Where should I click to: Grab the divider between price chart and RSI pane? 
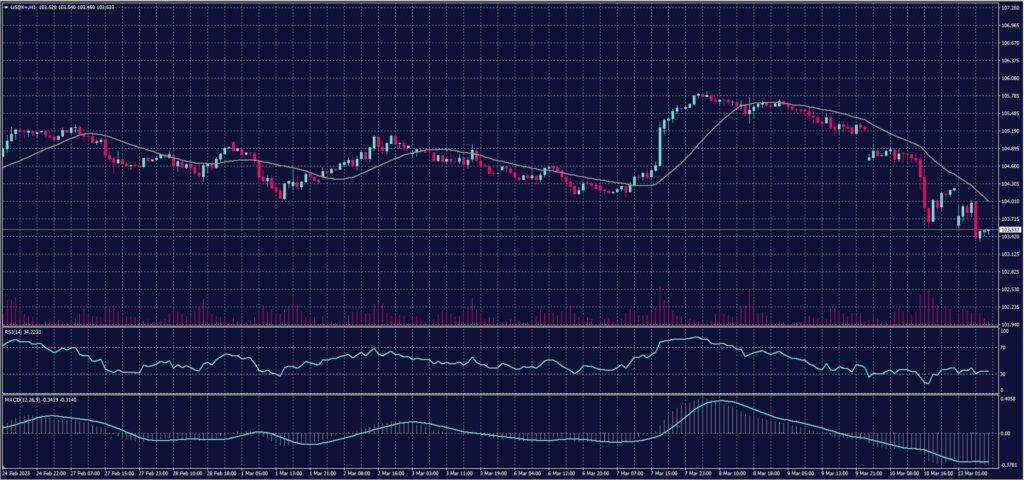500,326
